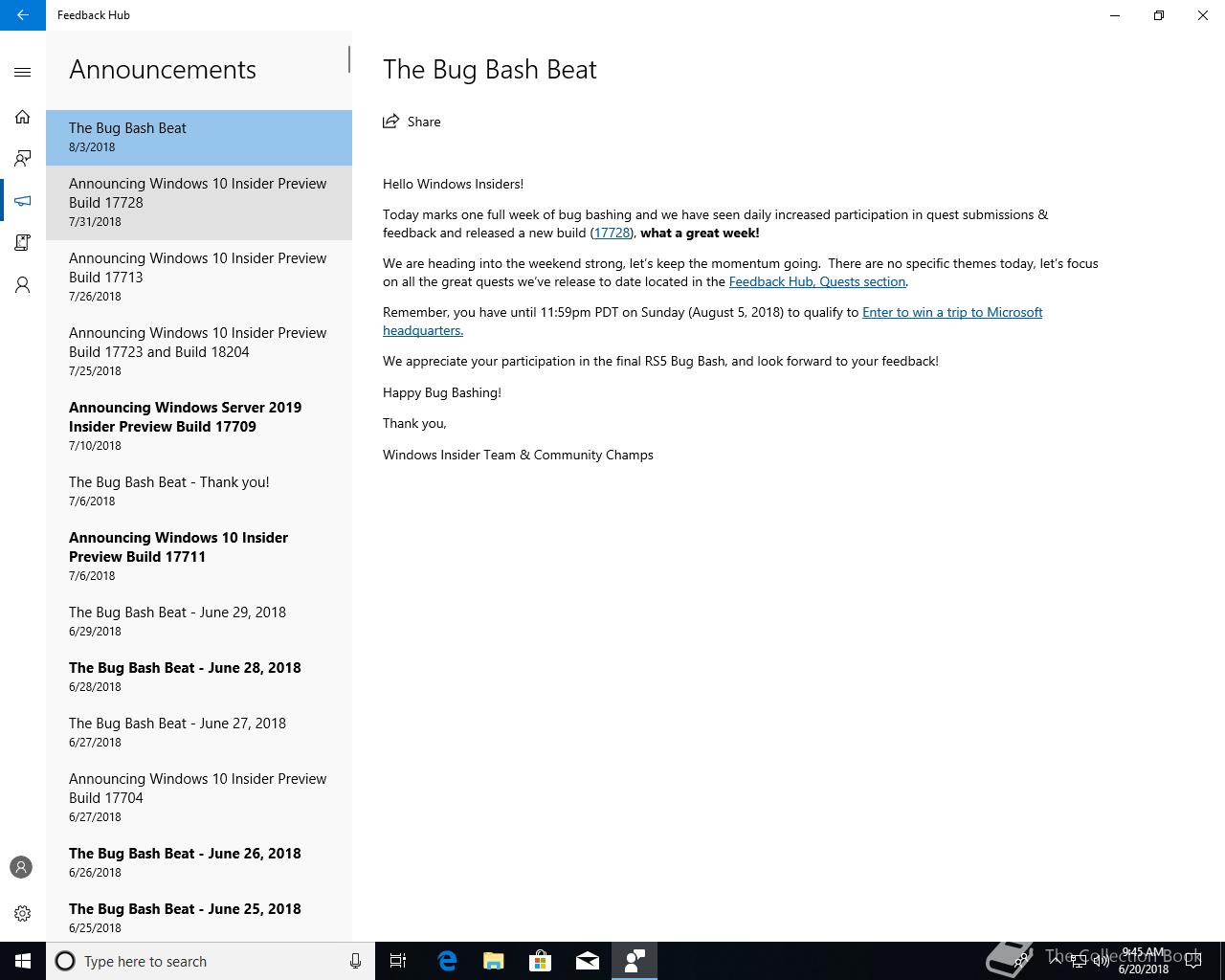Expand the hamburger navigation menu
Image resolution: width=1225 pixels, height=980 pixels.
point(23,72)
